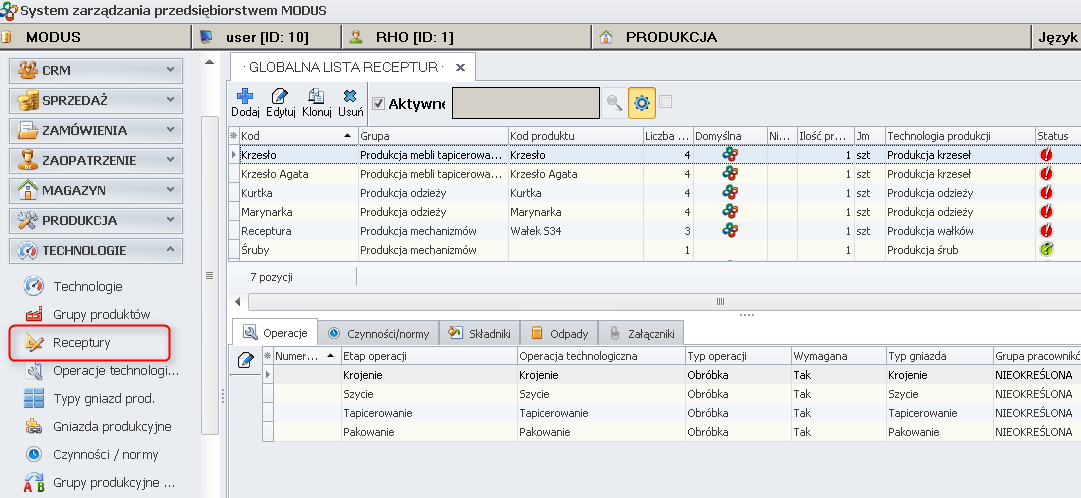Select the Szycie operation row

671,394
